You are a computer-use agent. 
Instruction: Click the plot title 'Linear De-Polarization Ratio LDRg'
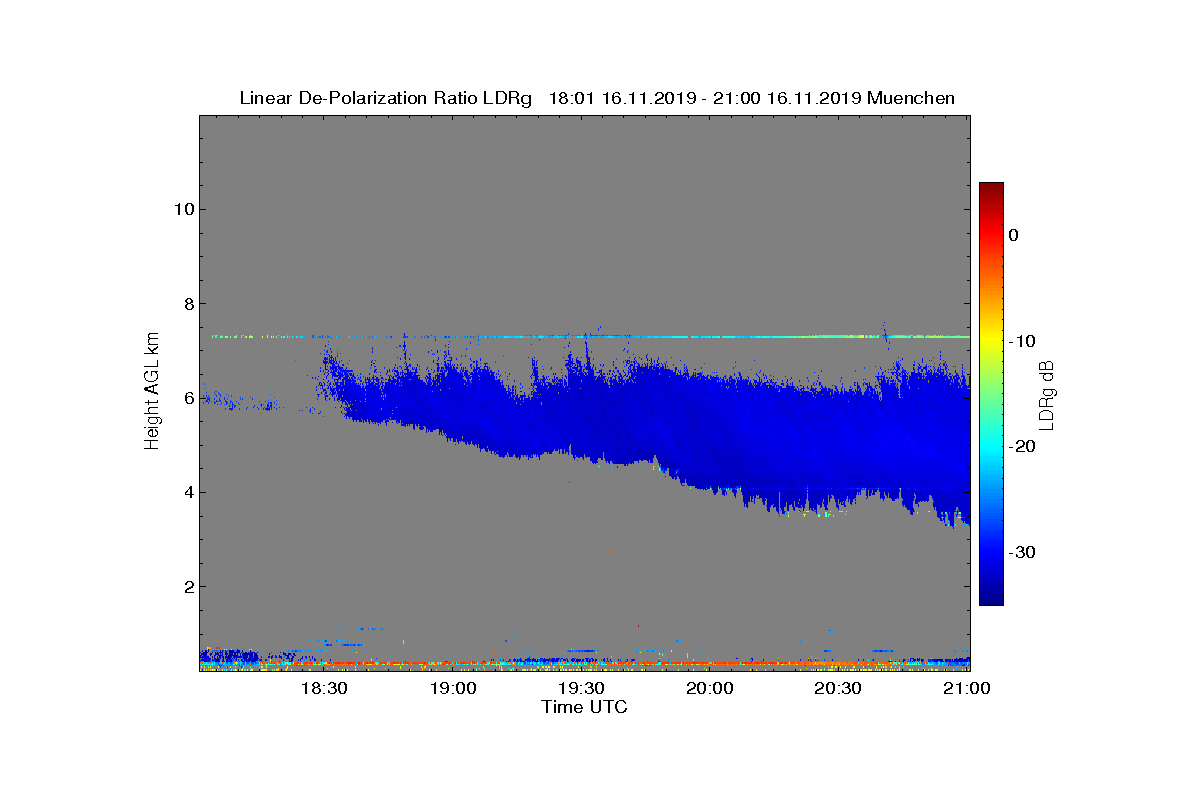coord(386,98)
